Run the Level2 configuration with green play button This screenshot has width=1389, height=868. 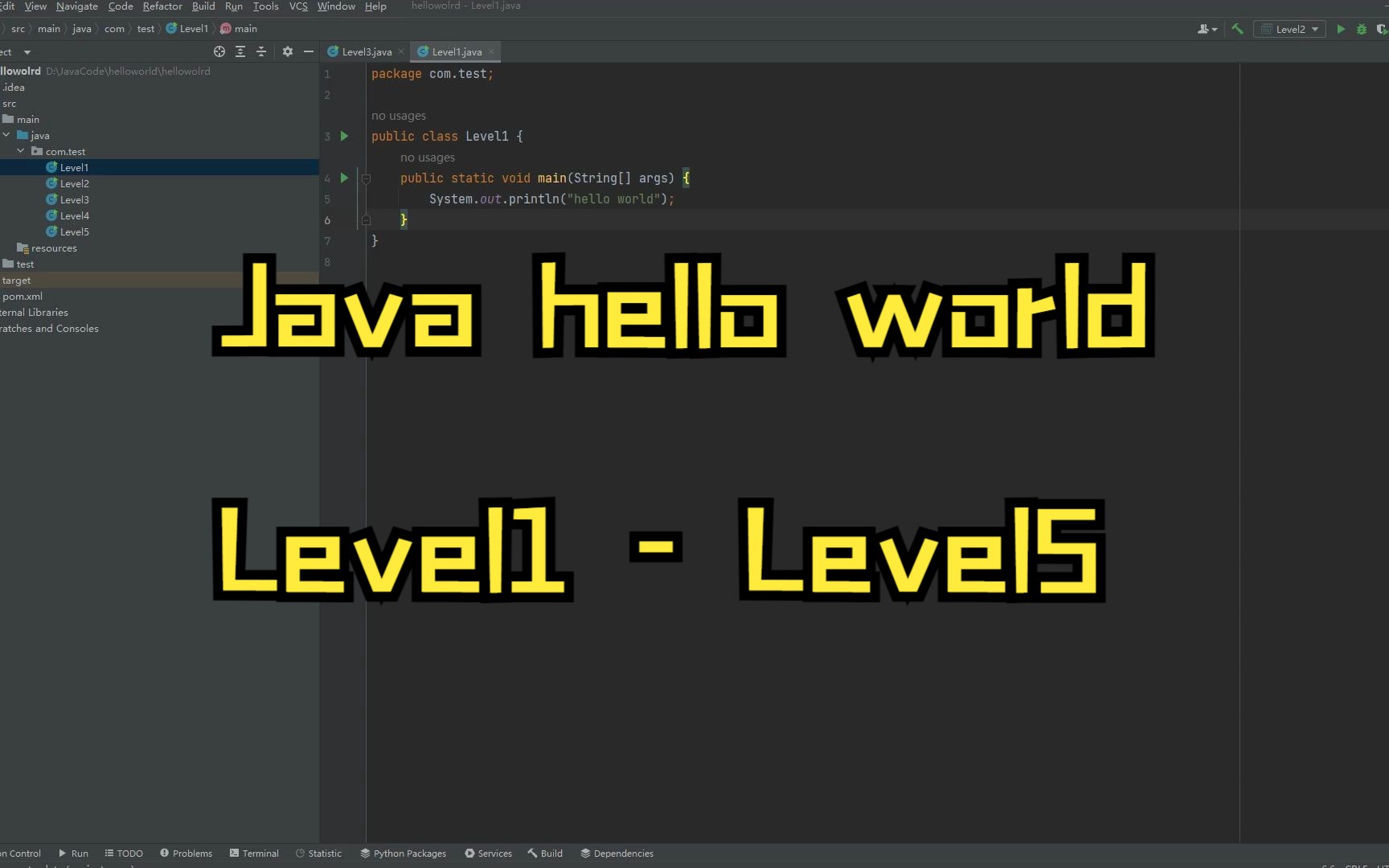click(1341, 29)
